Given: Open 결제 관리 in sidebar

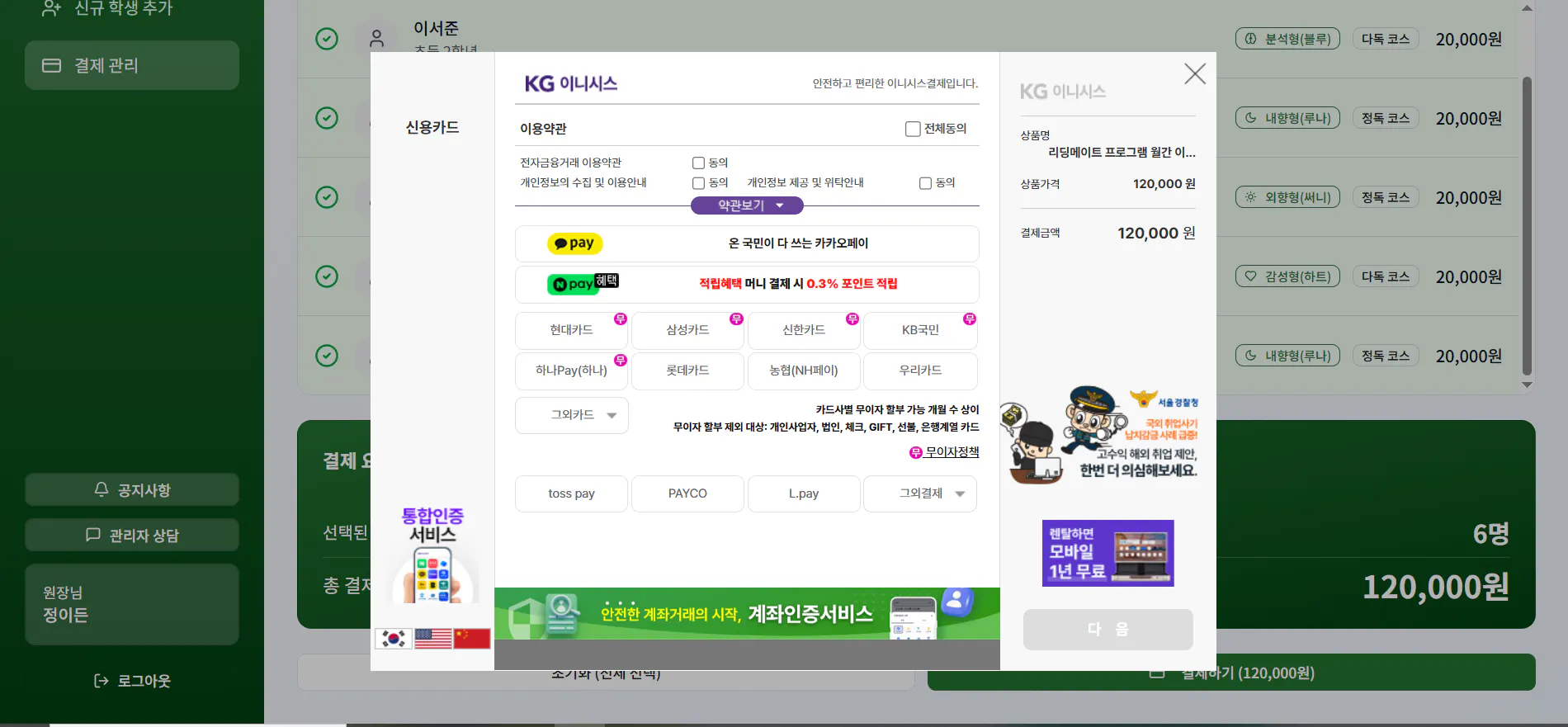Looking at the screenshot, I should tap(132, 65).
